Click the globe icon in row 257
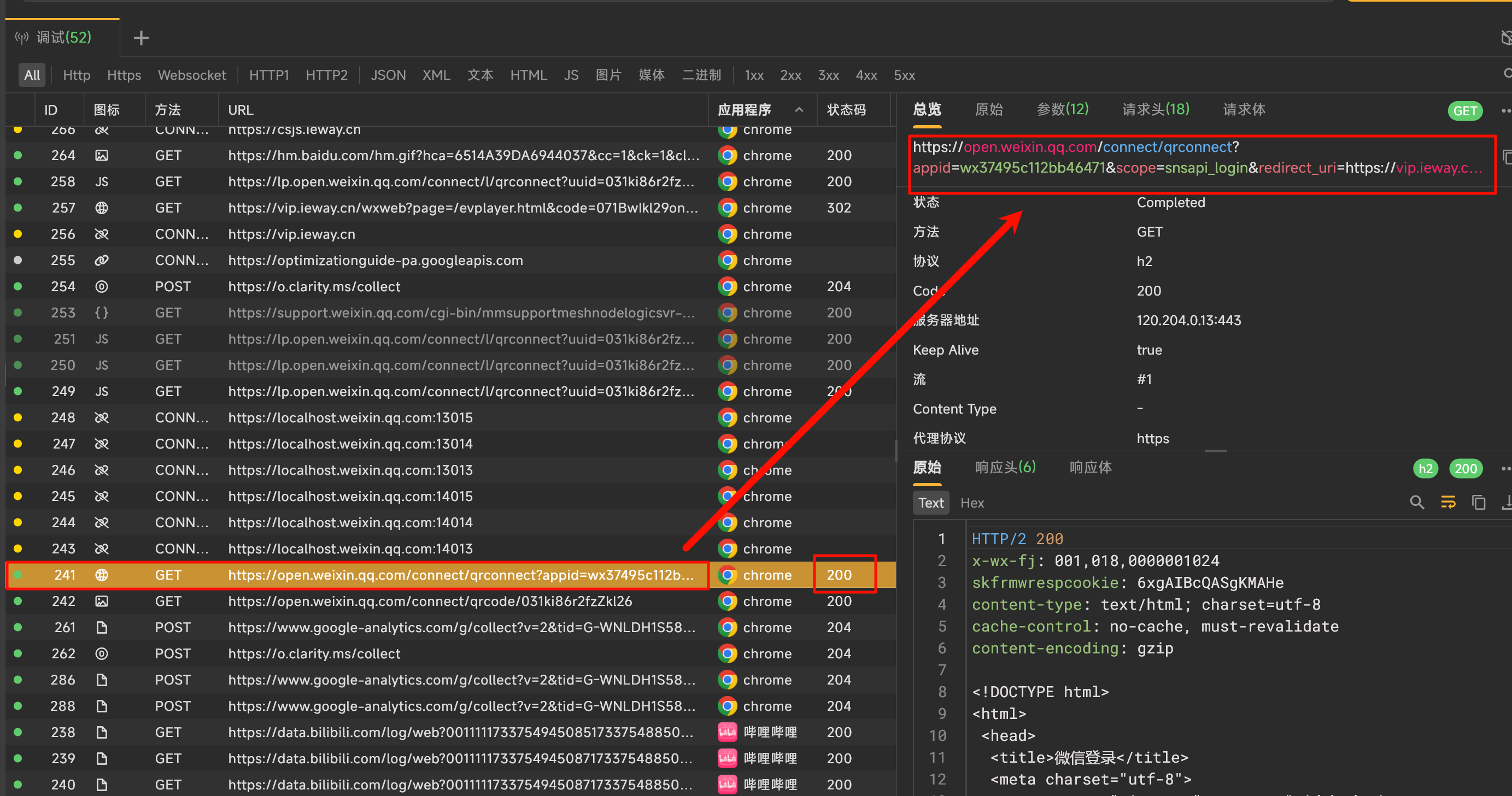The width and height of the screenshot is (1512, 796). tap(102, 208)
